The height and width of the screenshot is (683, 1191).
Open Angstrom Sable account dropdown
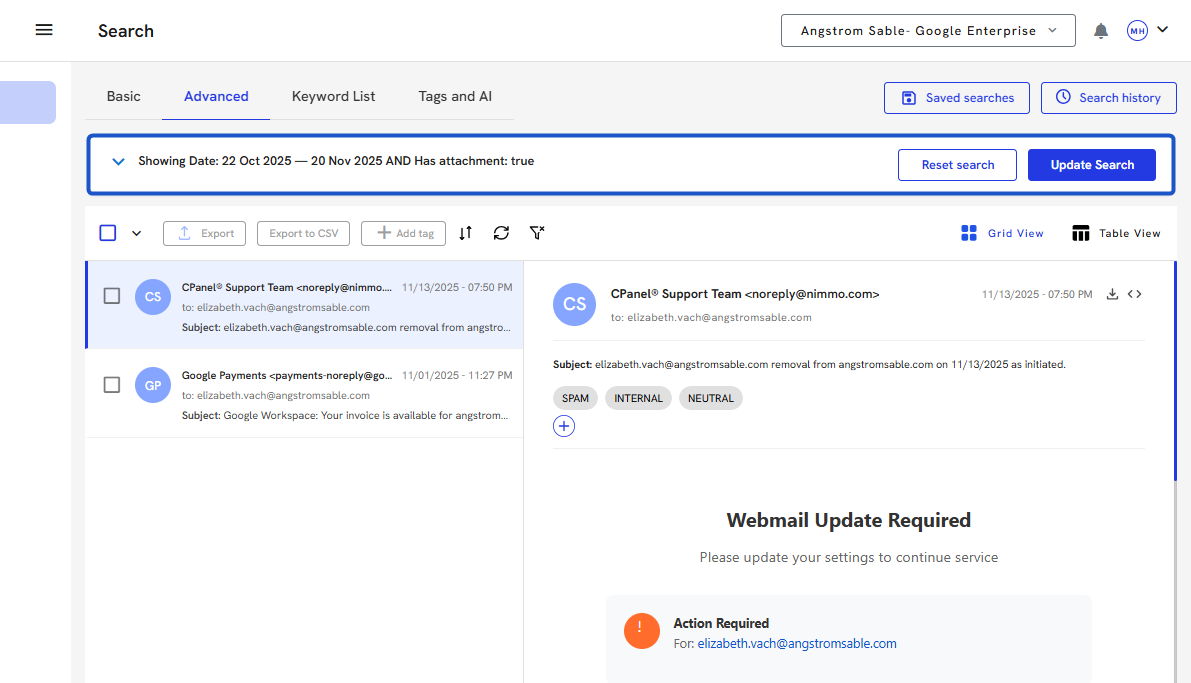pos(927,31)
